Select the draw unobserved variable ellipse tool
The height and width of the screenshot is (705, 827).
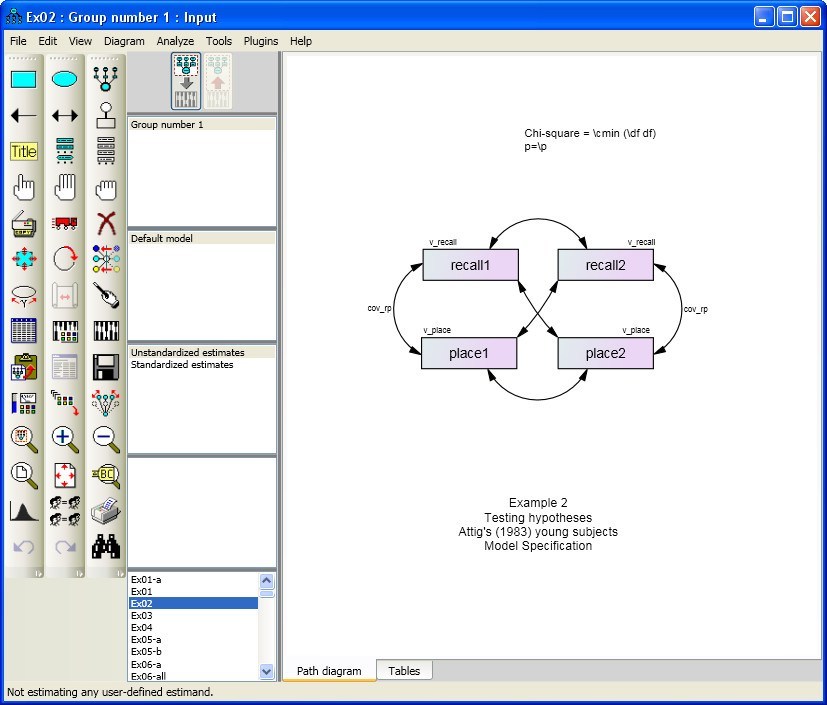click(65, 79)
